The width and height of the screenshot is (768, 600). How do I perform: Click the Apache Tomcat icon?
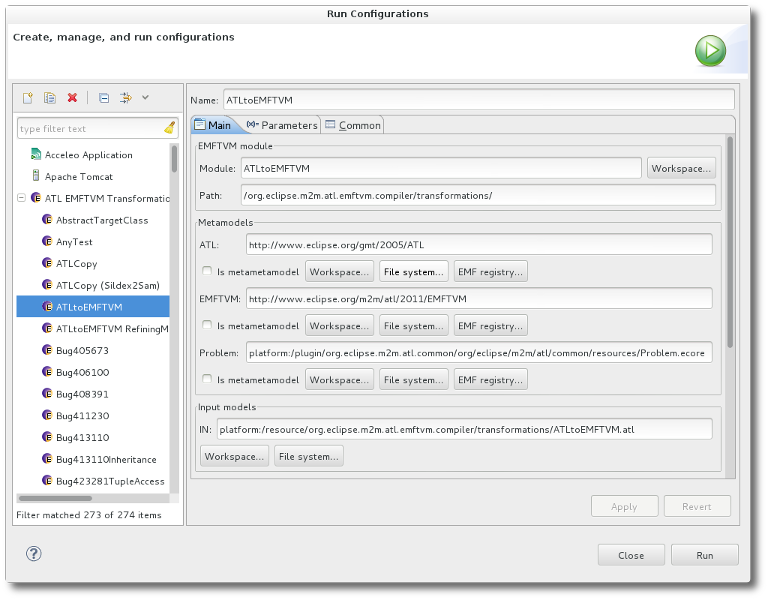coord(36,175)
